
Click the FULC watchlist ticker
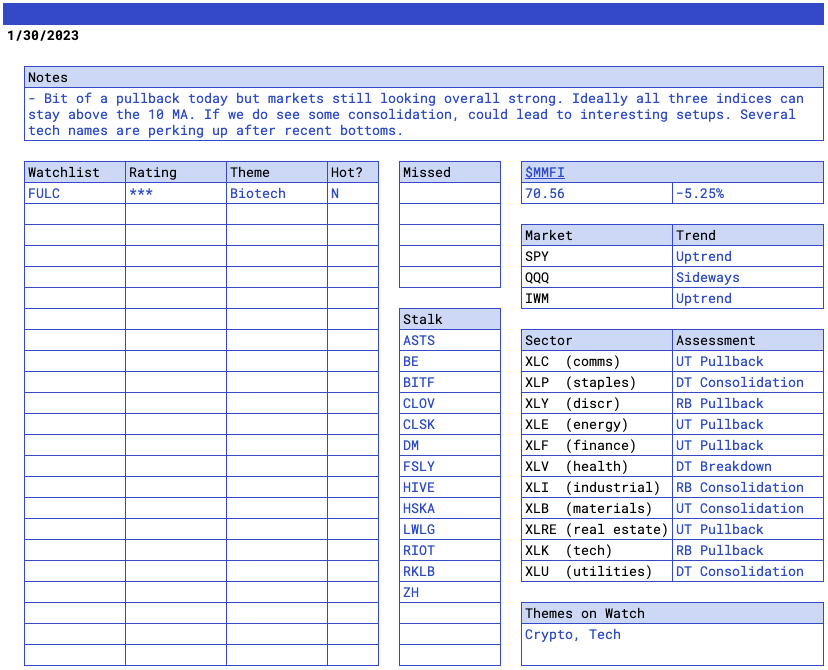[x=75, y=193]
